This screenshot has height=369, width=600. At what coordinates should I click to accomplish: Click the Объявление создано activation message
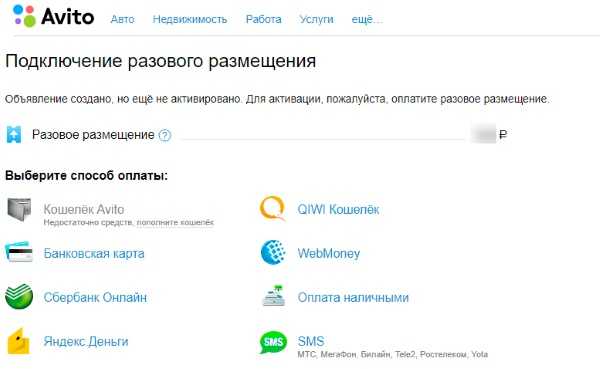point(277,99)
